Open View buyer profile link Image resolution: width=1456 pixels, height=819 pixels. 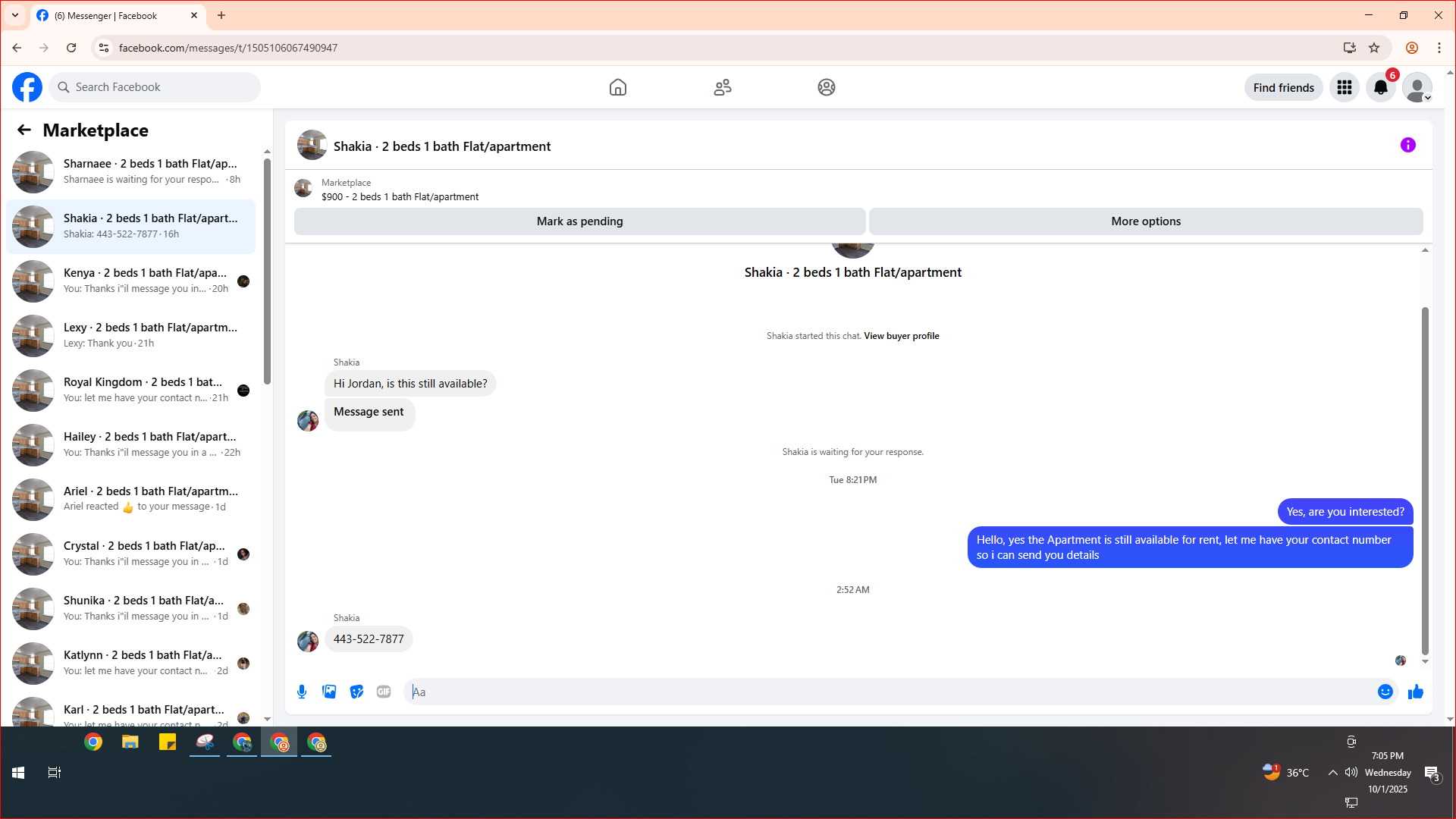(902, 336)
